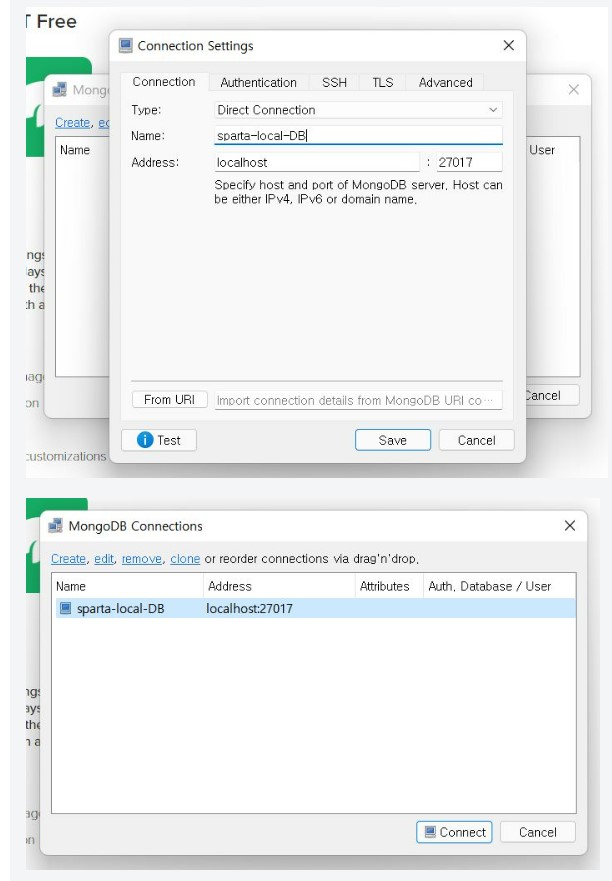This screenshot has width=612, height=881.
Task: Click the Name field containing sparta-local-DB
Action: [358, 135]
